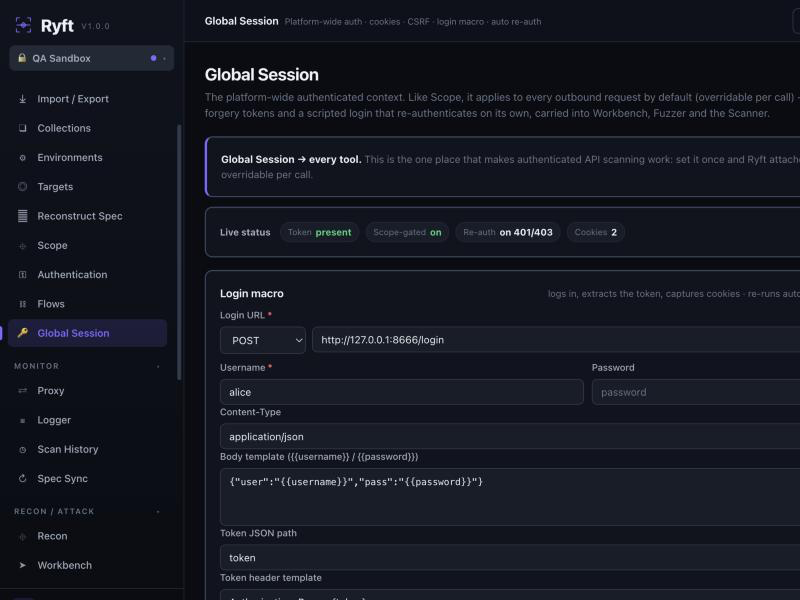Image resolution: width=800 pixels, height=600 pixels.
Task: Click the Global Session key icon
Action: 22,333
